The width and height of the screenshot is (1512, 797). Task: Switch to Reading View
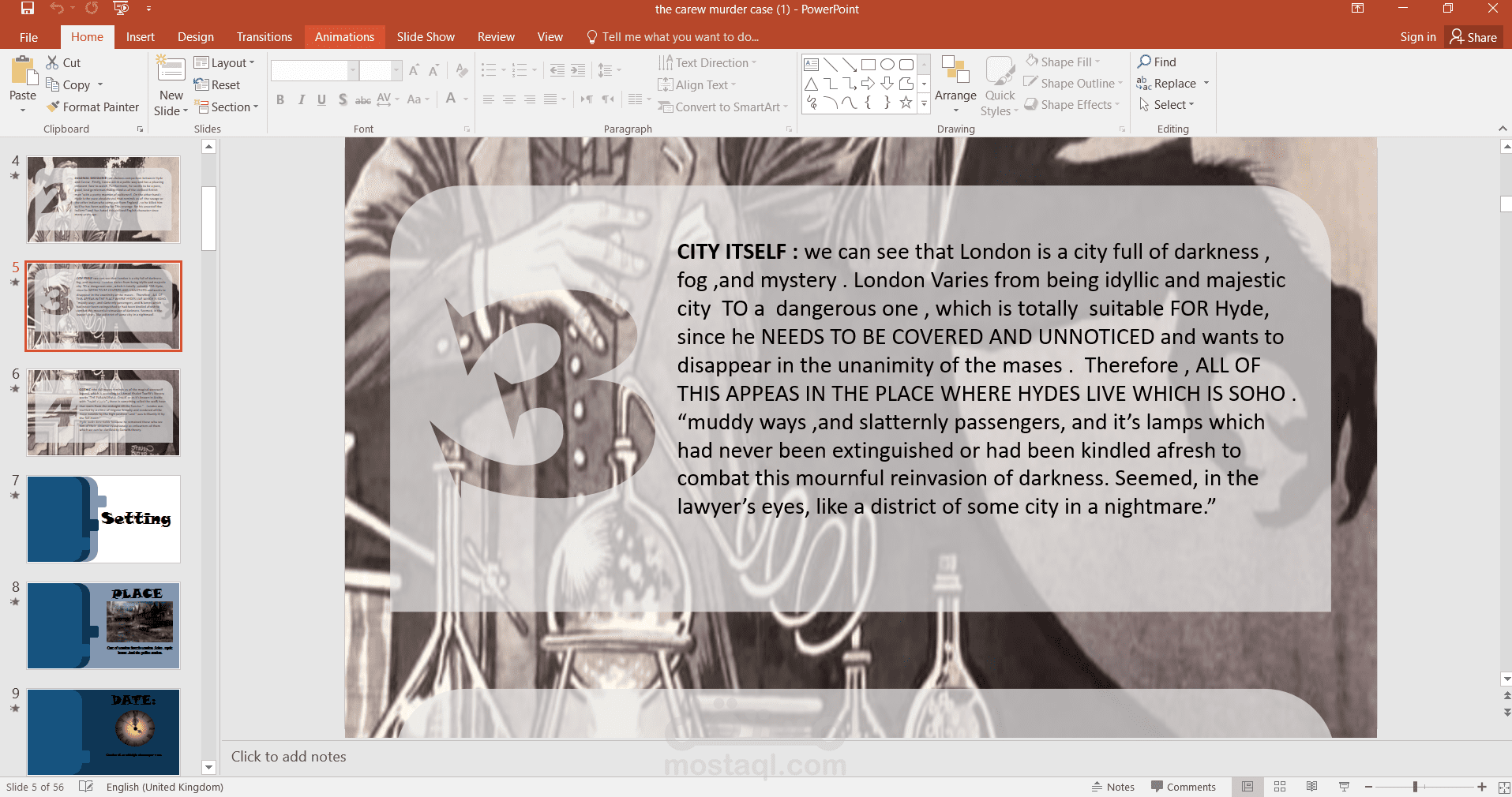[x=1311, y=787]
